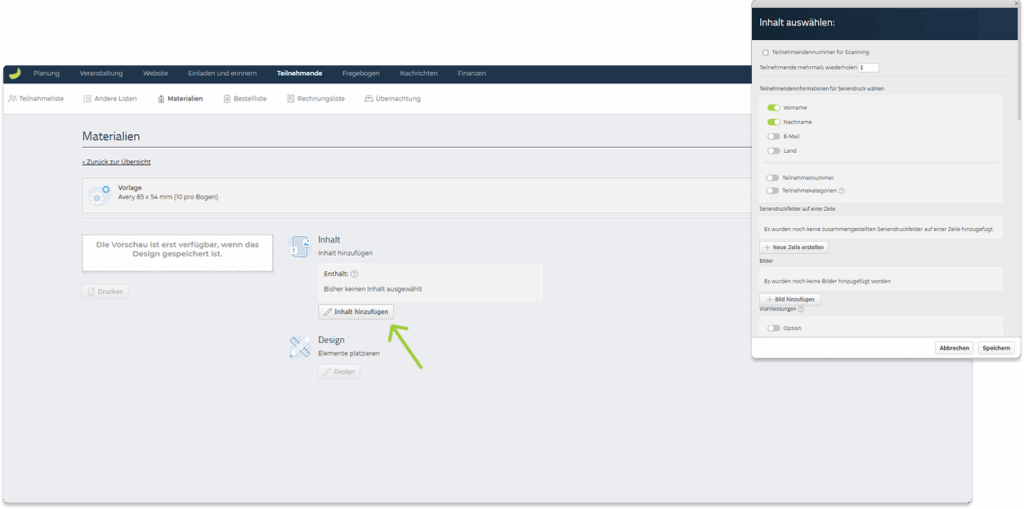This screenshot has width=1024, height=509.
Task: Open Teilnahmeliste via its people icon
Action: pos(12,99)
